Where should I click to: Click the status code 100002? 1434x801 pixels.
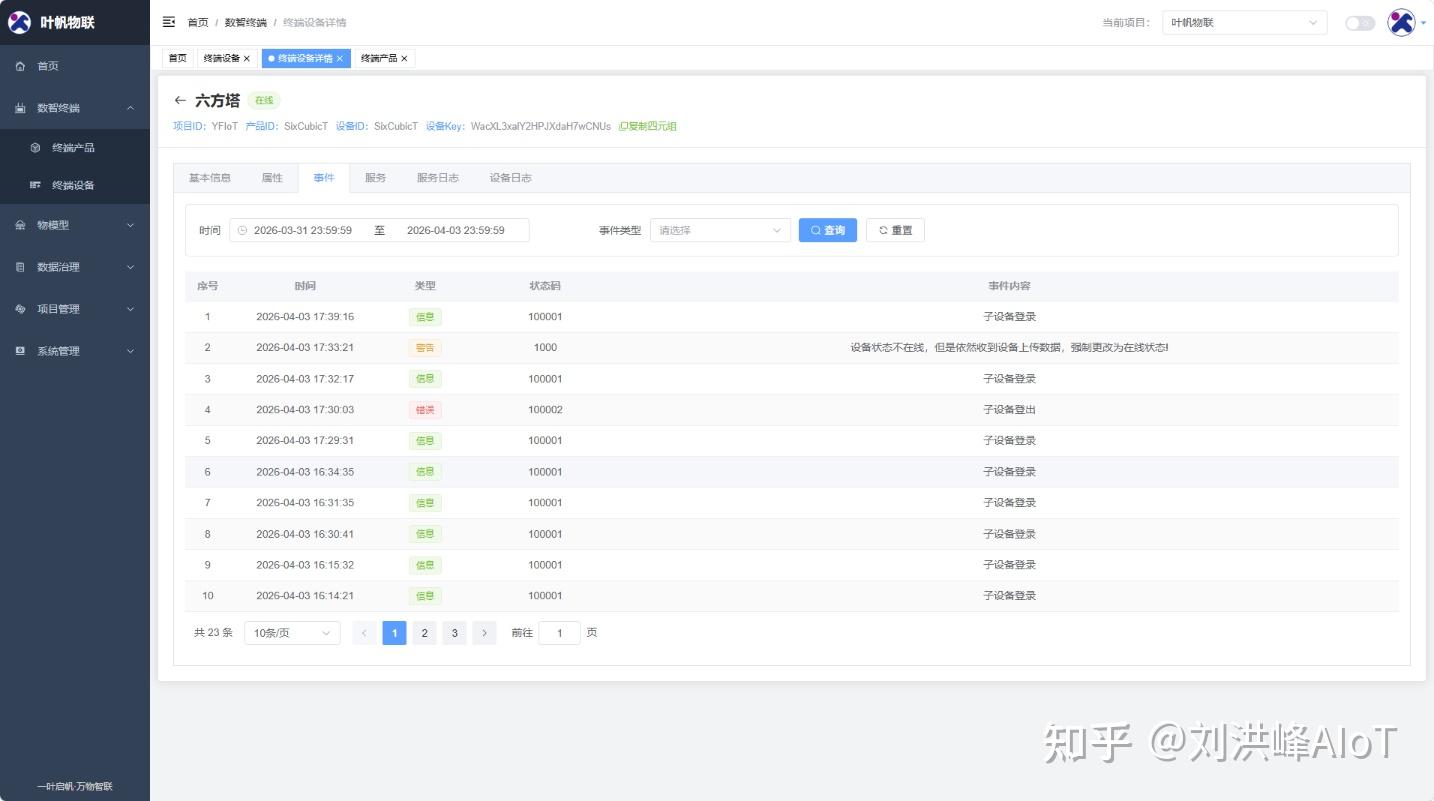545,410
